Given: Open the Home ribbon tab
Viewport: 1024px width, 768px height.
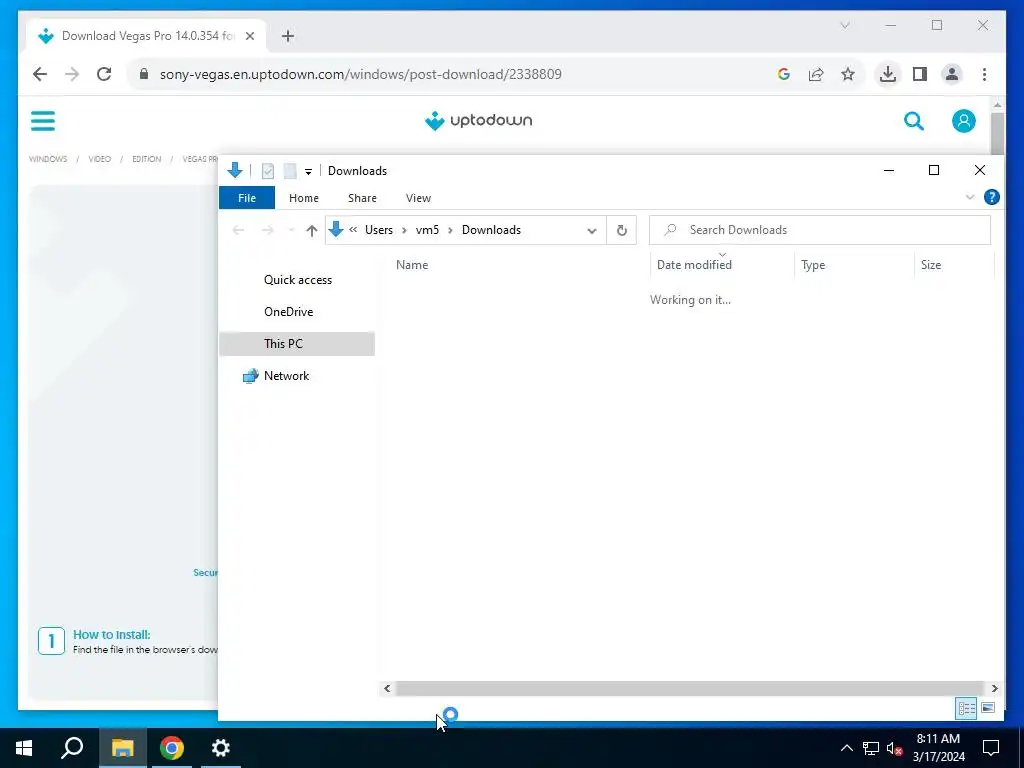Looking at the screenshot, I should (304, 198).
